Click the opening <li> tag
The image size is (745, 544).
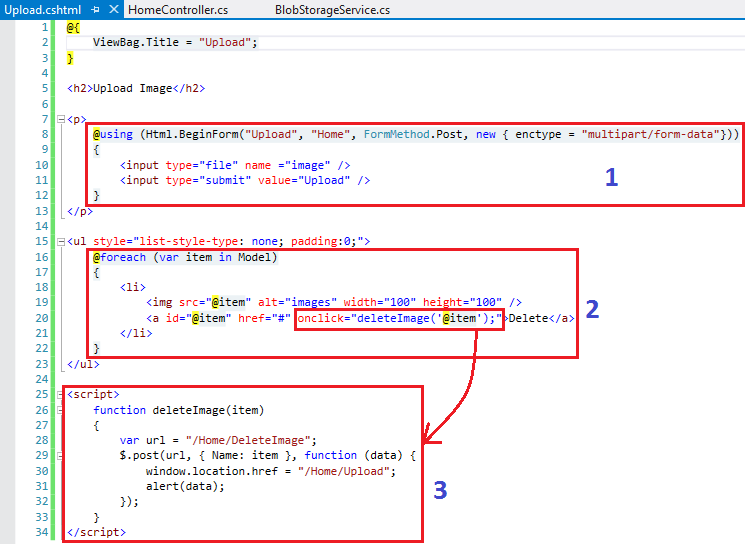click(x=133, y=287)
